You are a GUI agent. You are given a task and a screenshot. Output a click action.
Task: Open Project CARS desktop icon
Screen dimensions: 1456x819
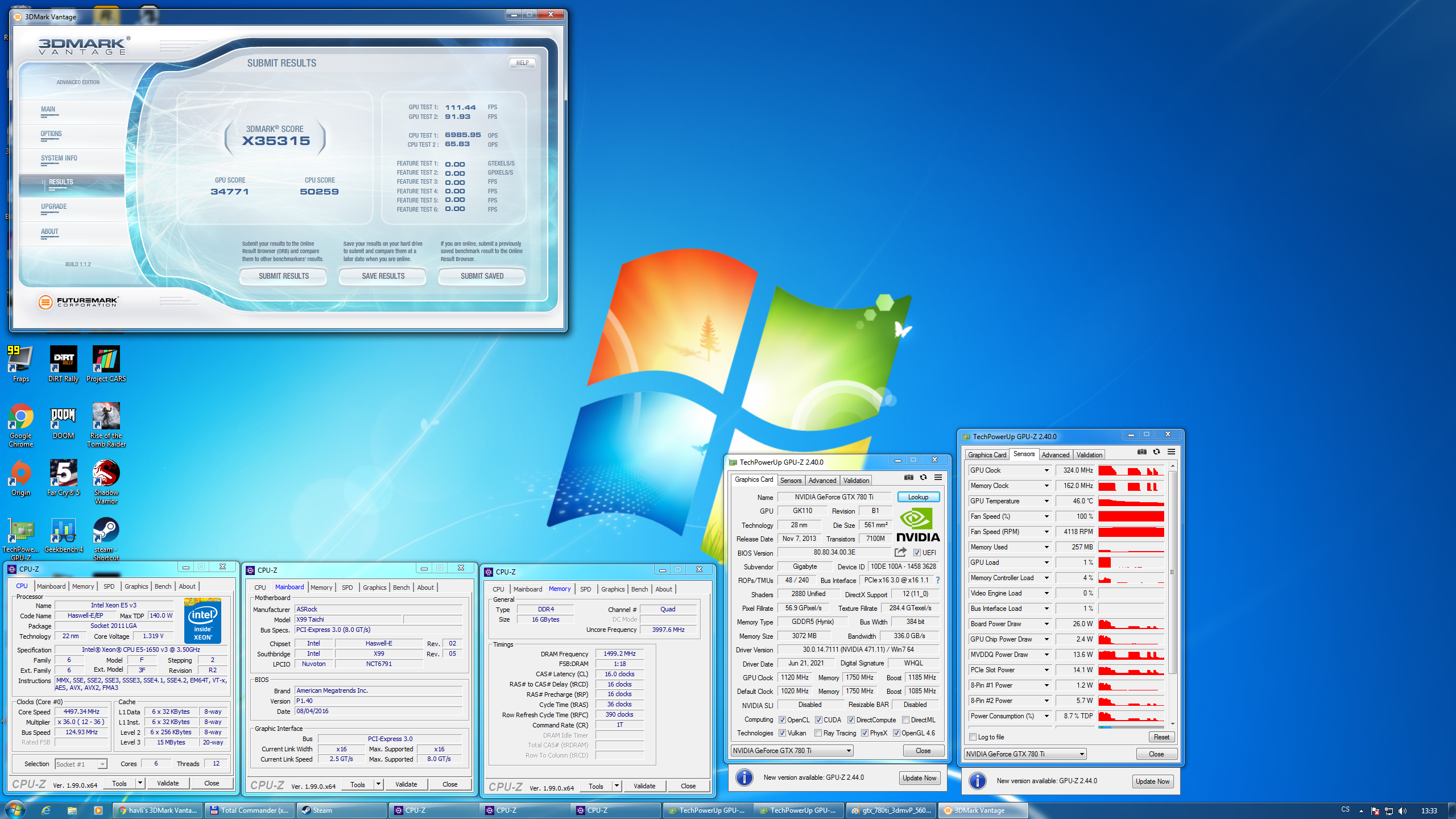(x=106, y=364)
